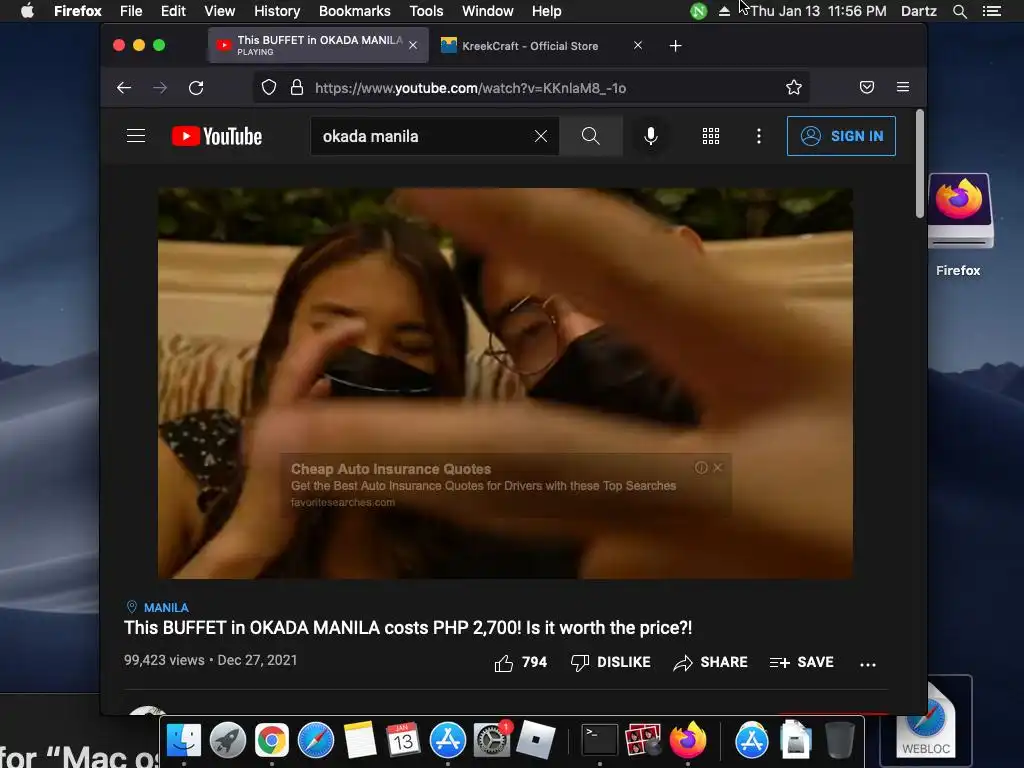Open the YouTube guide hamburger menu
The width and height of the screenshot is (1024, 768).
tap(136, 136)
